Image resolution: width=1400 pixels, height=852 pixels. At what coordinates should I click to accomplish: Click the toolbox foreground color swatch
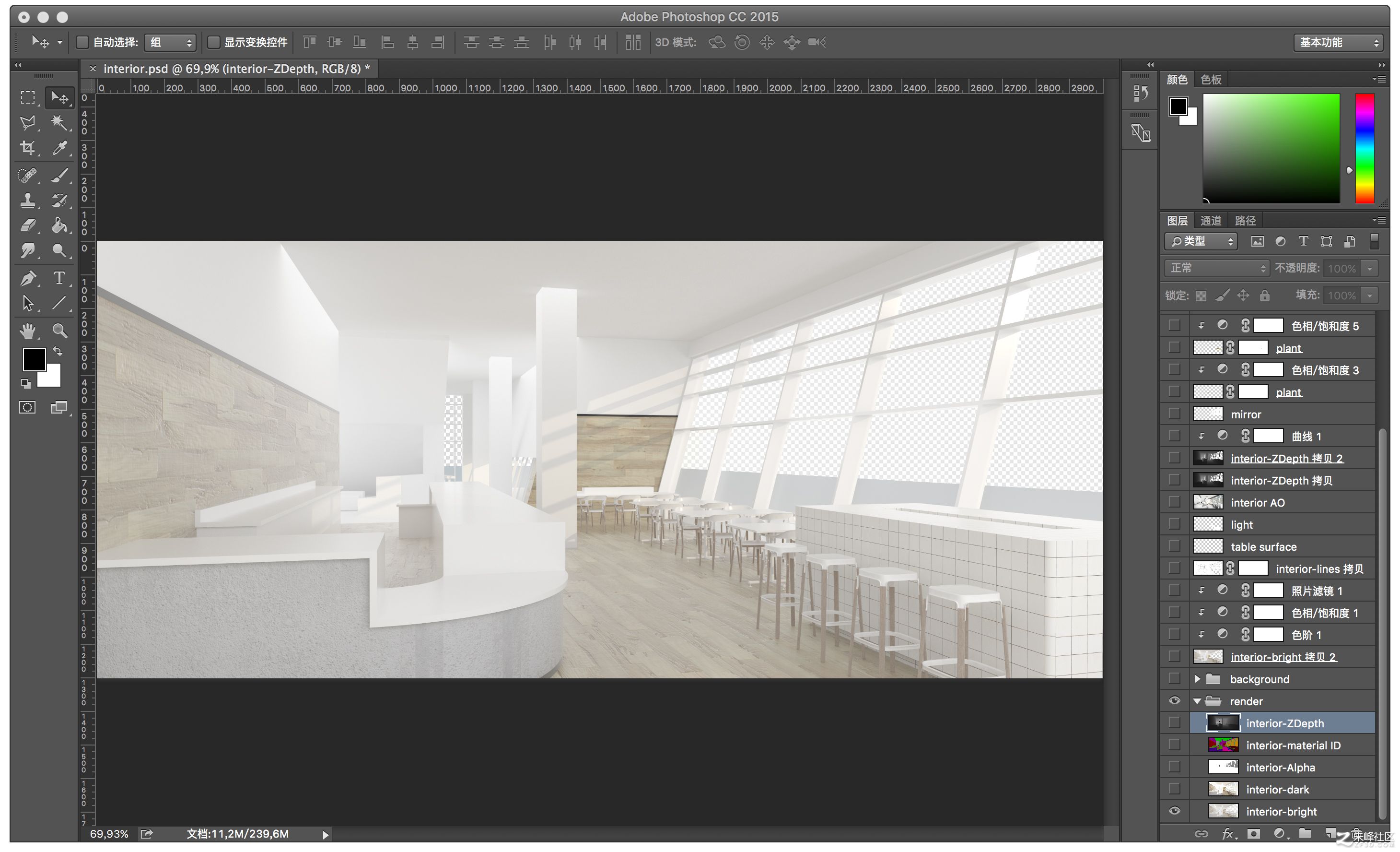click(x=34, y=359)
